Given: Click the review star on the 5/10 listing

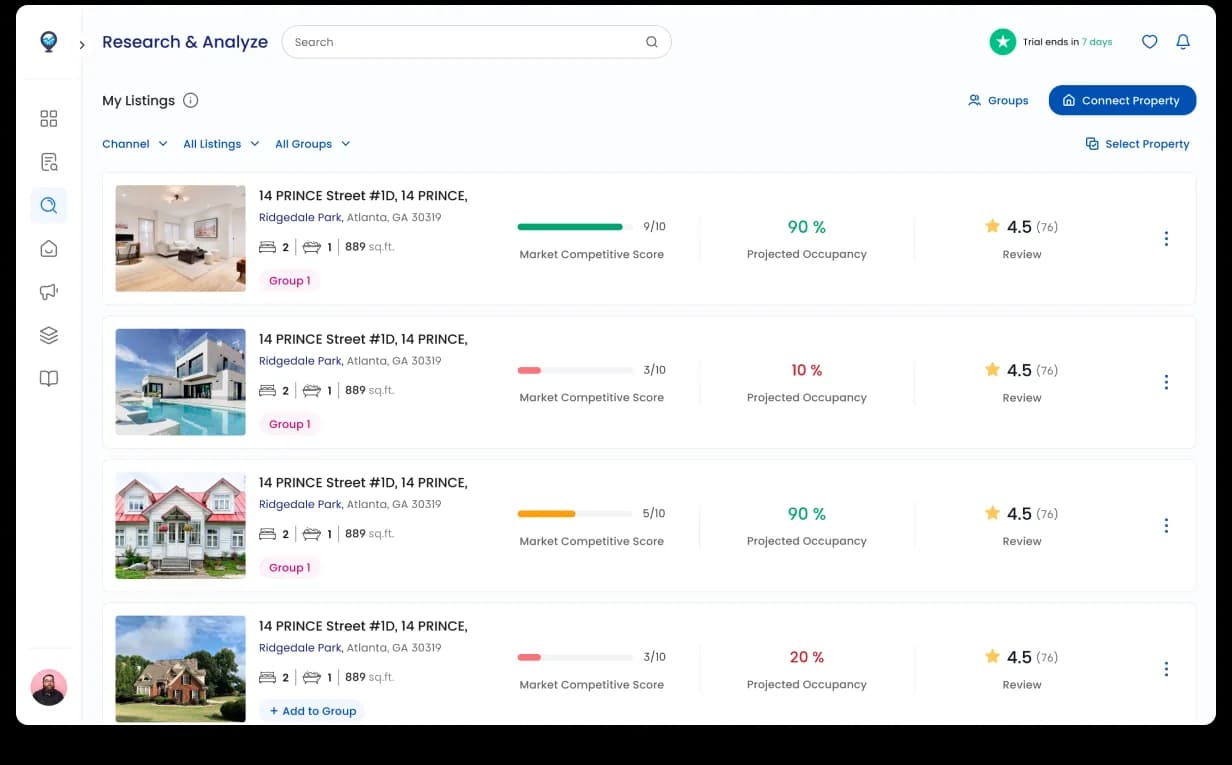Looking at the screenshot, I should (992, 513).
